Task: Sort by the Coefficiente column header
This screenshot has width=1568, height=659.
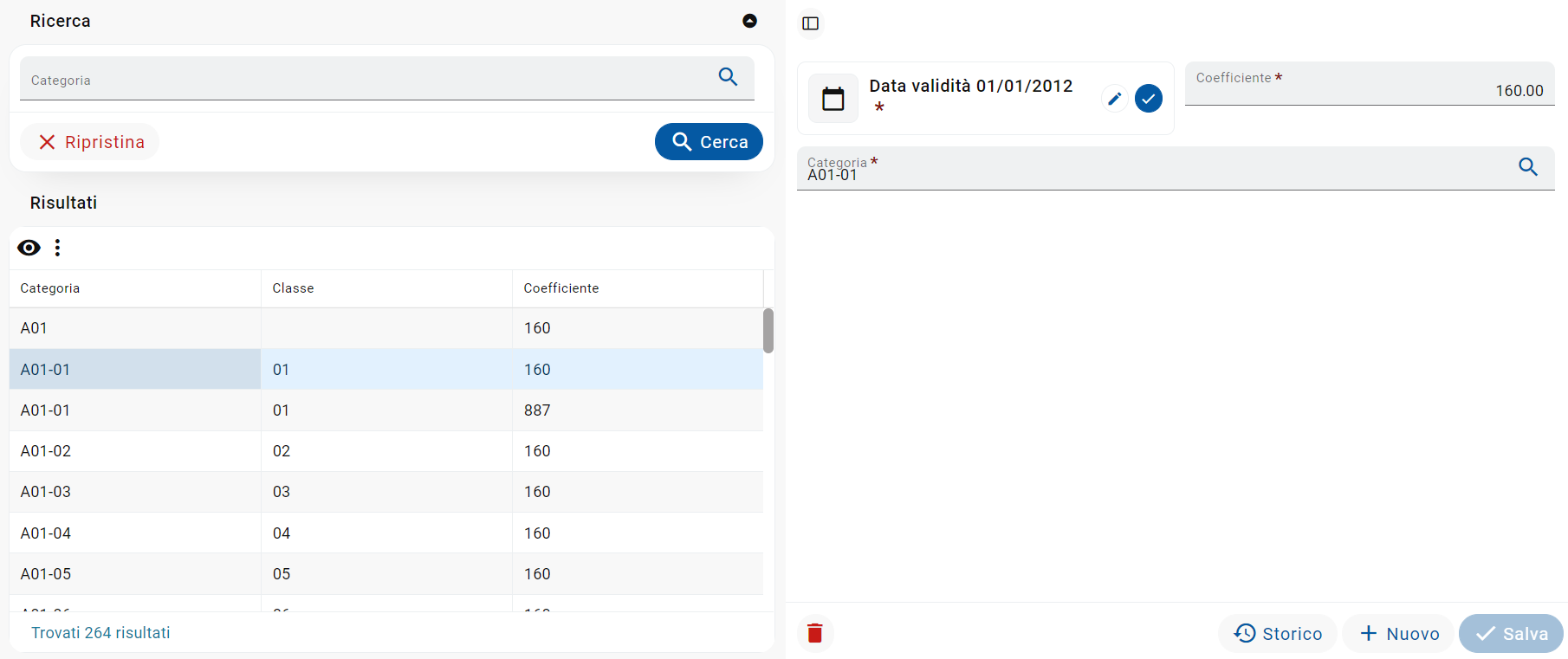Action: [x=560, y=288]
